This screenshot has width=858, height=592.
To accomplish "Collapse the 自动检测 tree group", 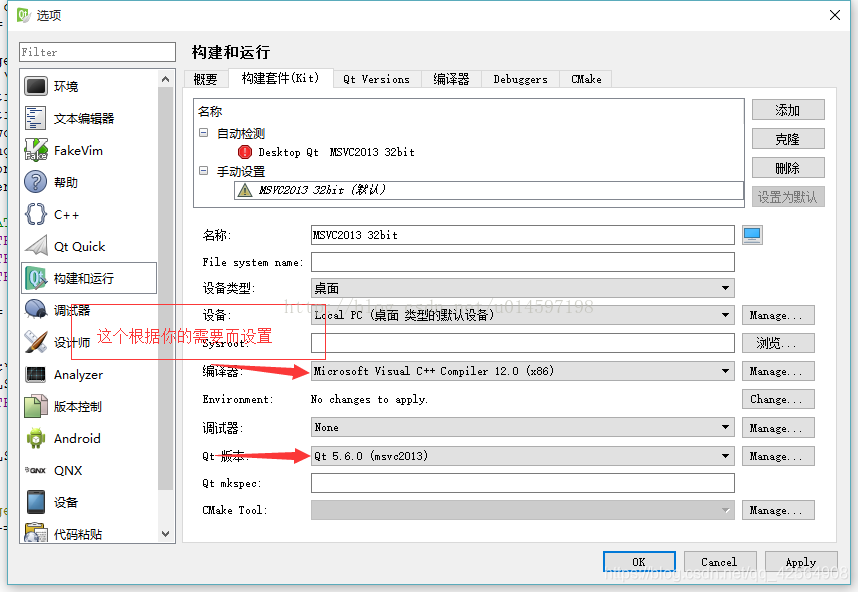I will click(204, 133).
